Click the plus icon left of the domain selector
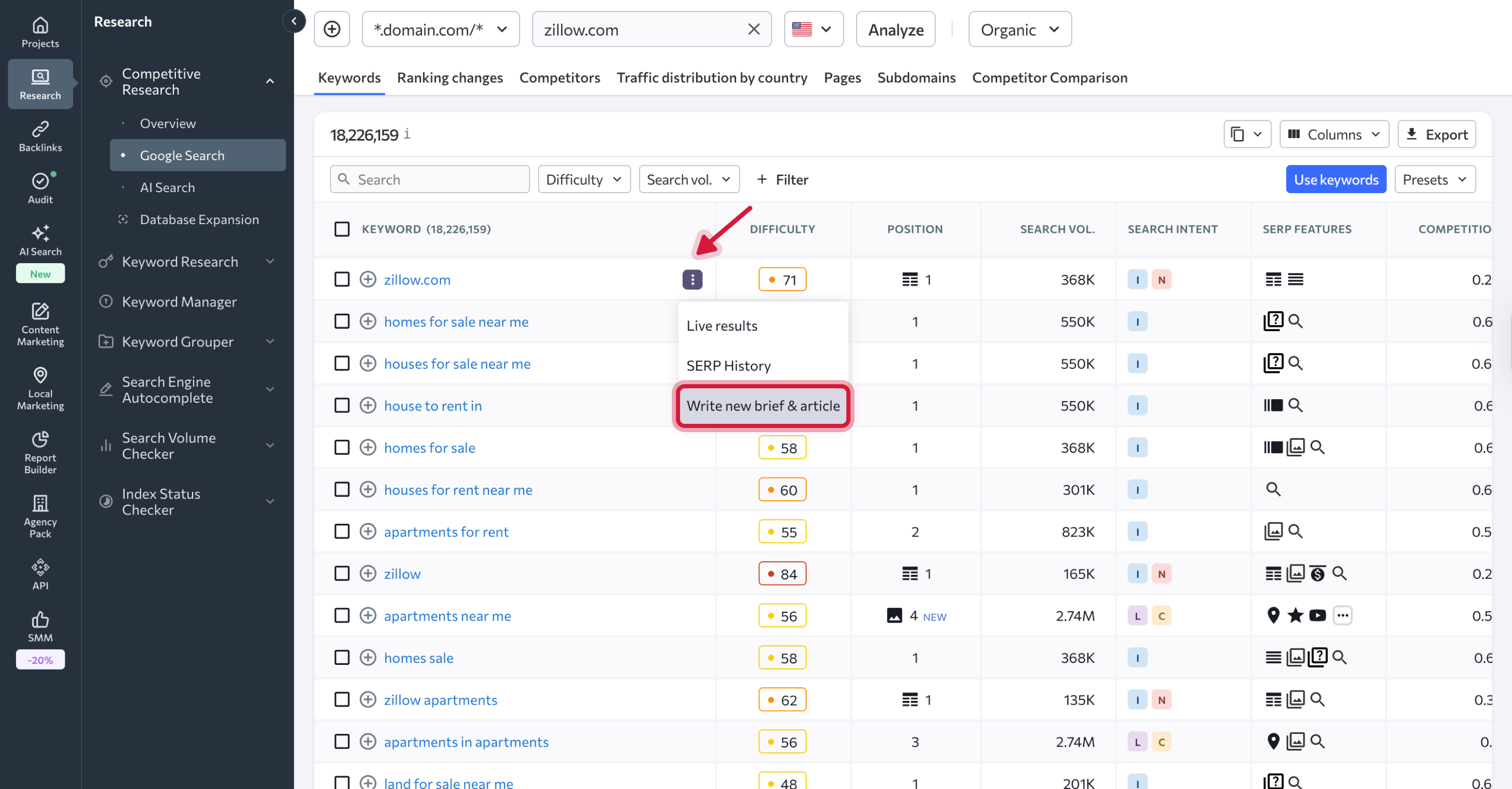1512x789 pixels. click(x=332, y=29)
